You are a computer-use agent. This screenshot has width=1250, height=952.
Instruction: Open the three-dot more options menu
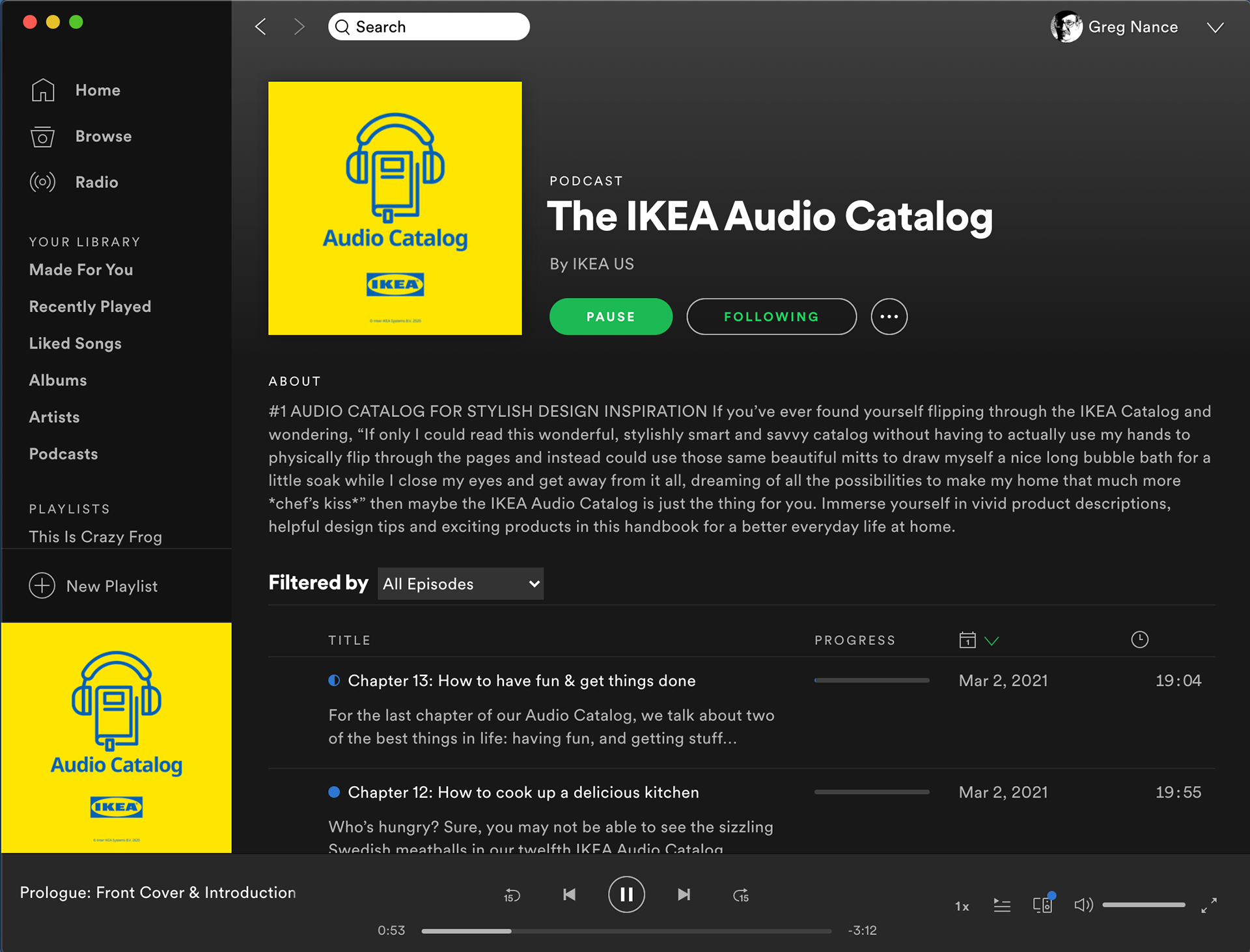tap(889, 317)
